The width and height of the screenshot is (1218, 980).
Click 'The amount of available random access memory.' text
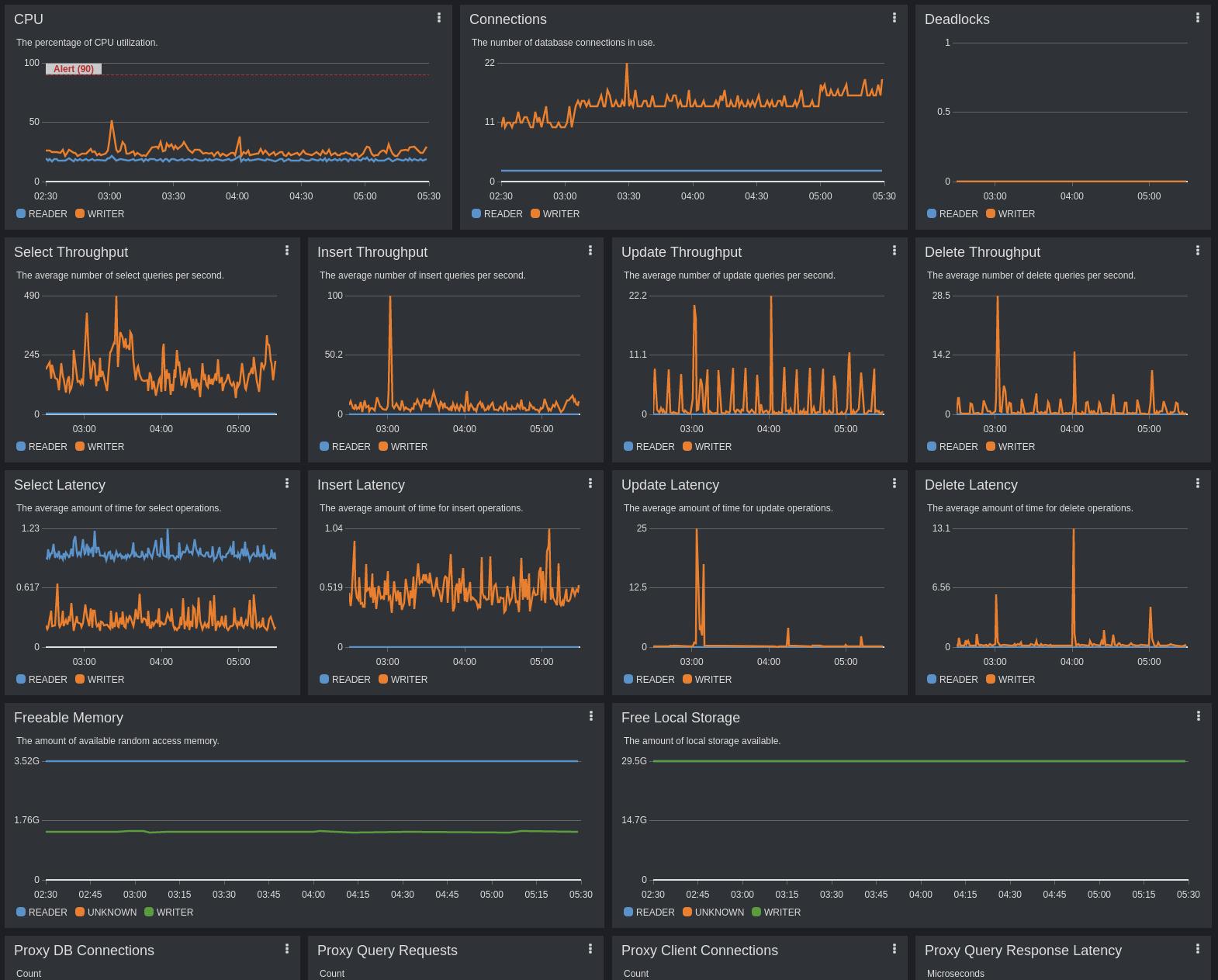click(118, 741)
